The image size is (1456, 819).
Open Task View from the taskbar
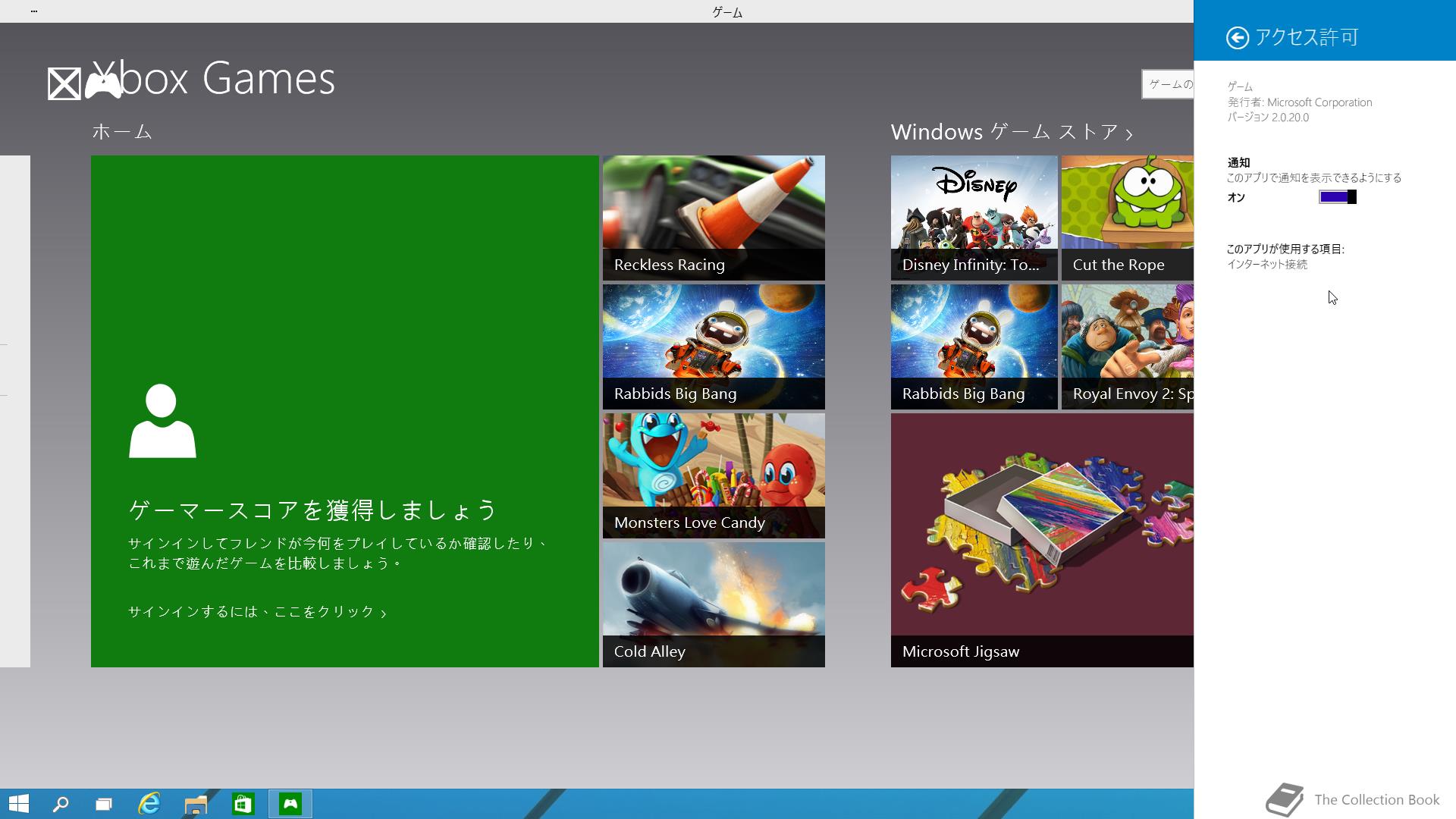[x=104, y=804]
